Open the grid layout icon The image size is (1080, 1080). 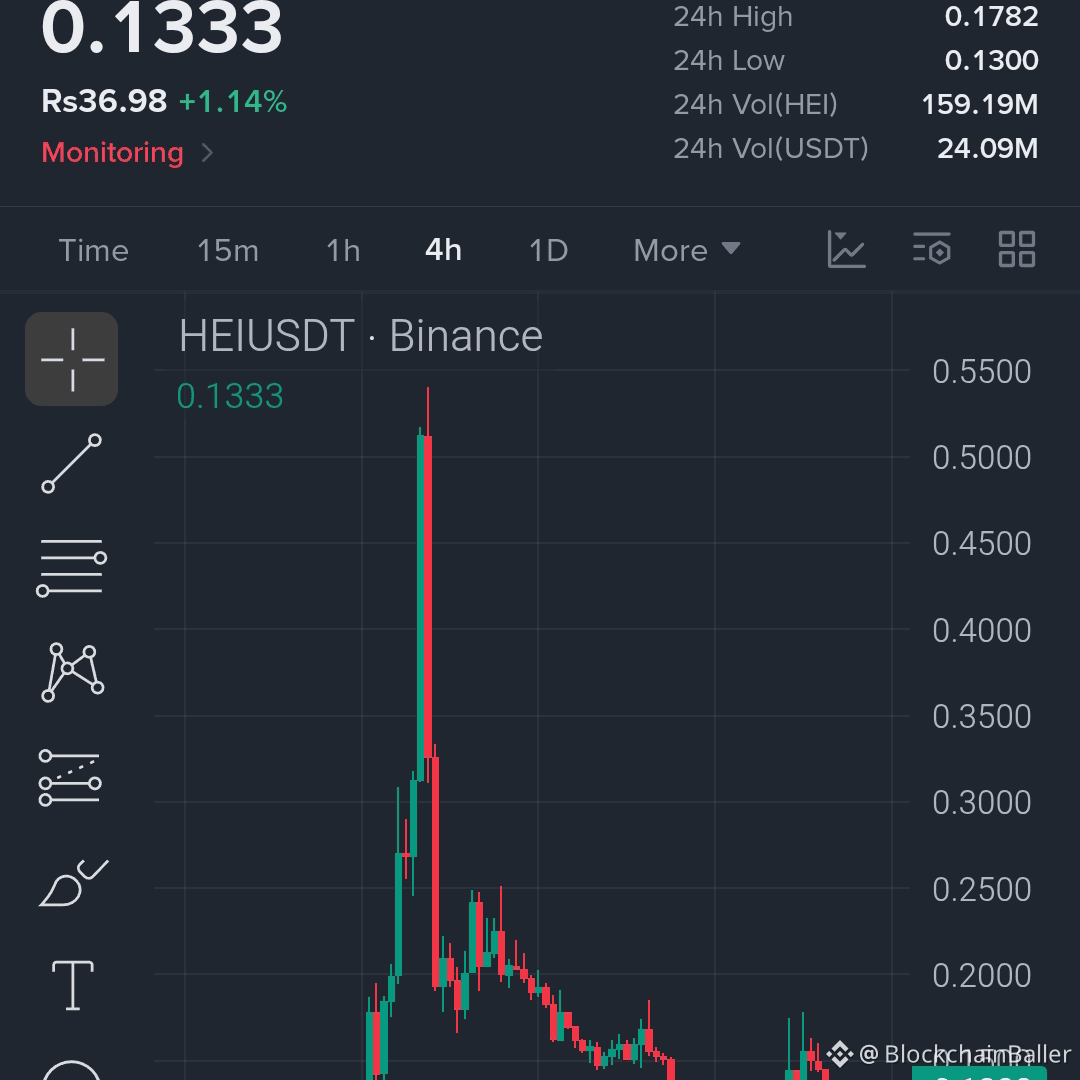tap(1017, 249)
